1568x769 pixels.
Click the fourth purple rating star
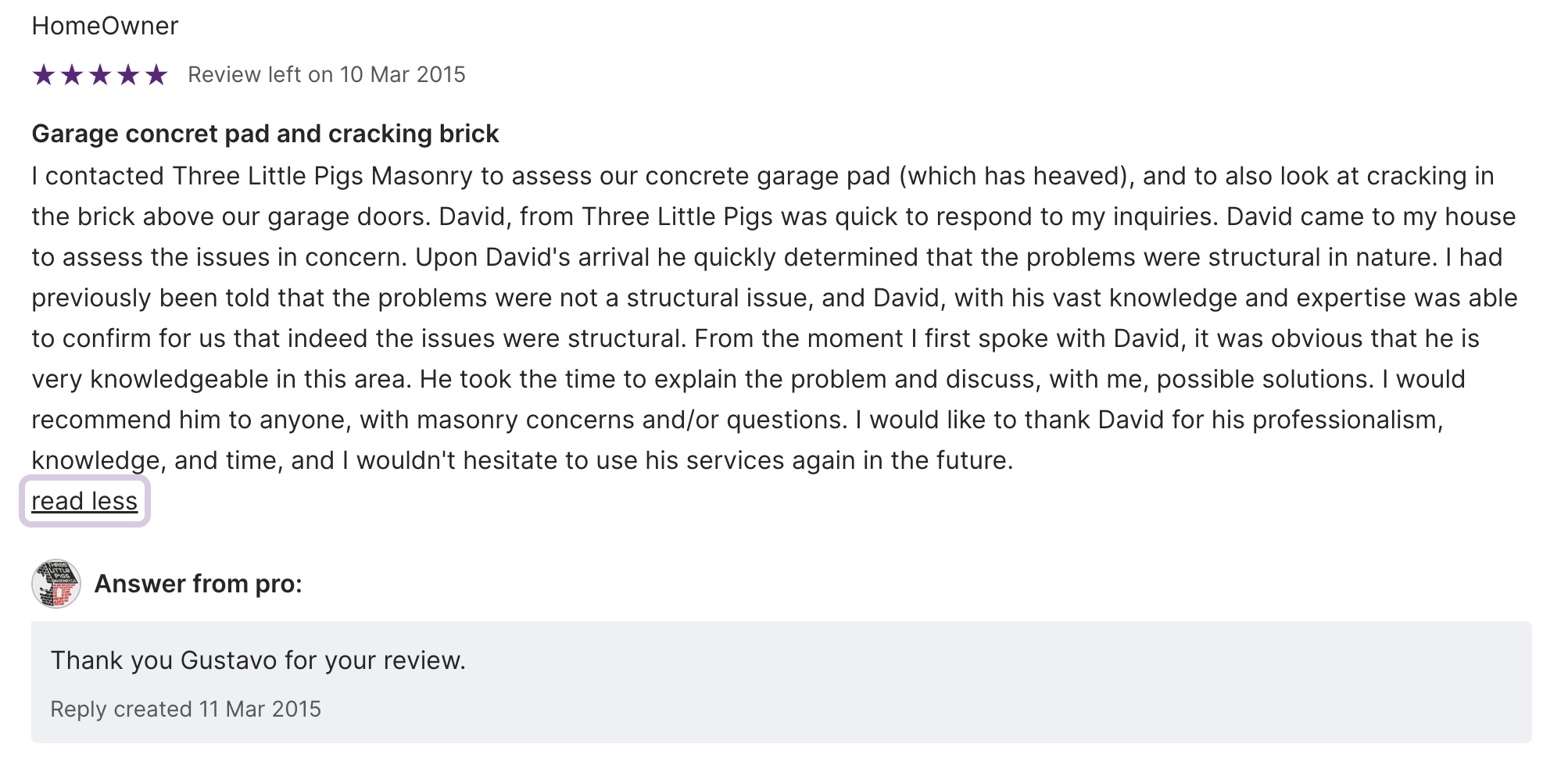(x=128, y=75)
